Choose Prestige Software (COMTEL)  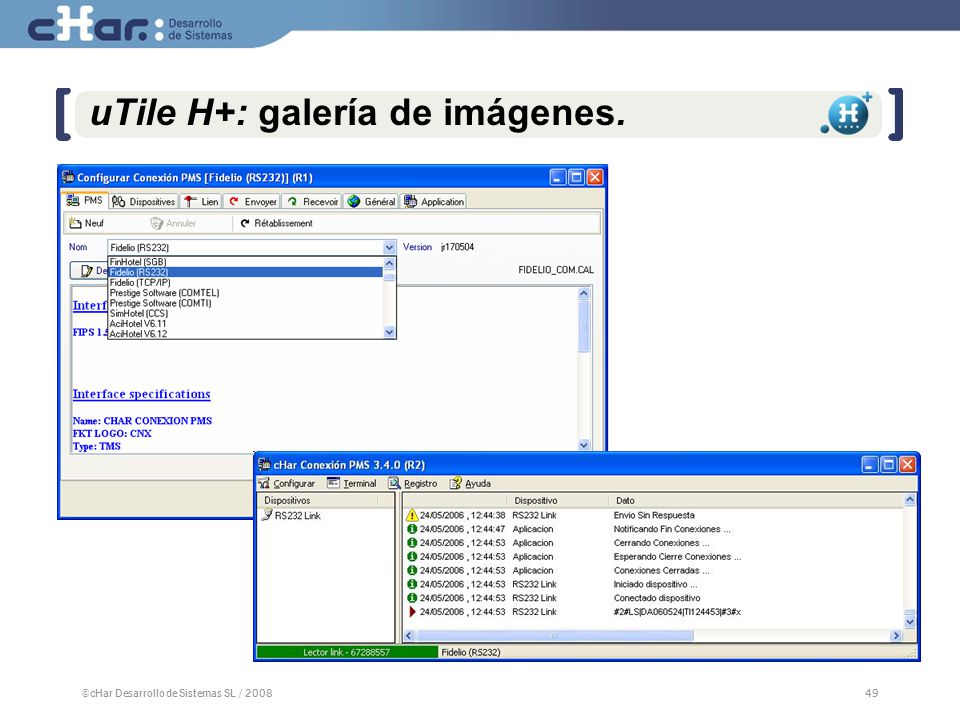pyautogui.click(x=245, y=293)
